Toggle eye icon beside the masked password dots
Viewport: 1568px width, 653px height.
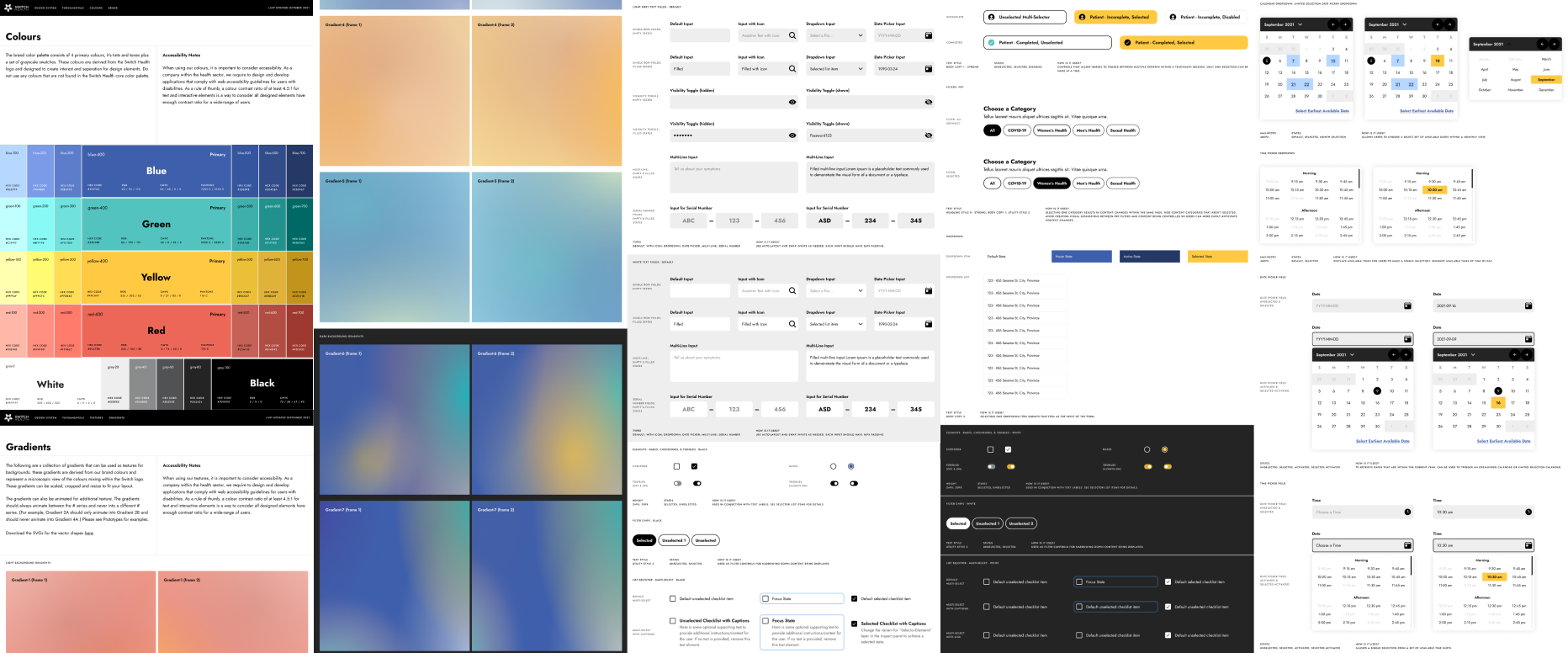[792, 135]
